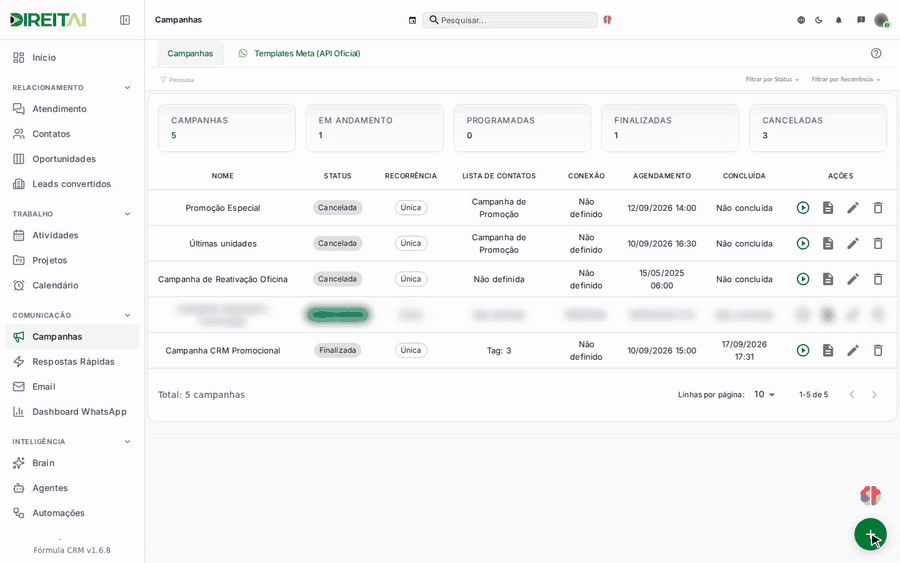Viewport: 900px width, 563px height.
Task: Select the Em Andamento summary card
Action: [x=374, y=128]
